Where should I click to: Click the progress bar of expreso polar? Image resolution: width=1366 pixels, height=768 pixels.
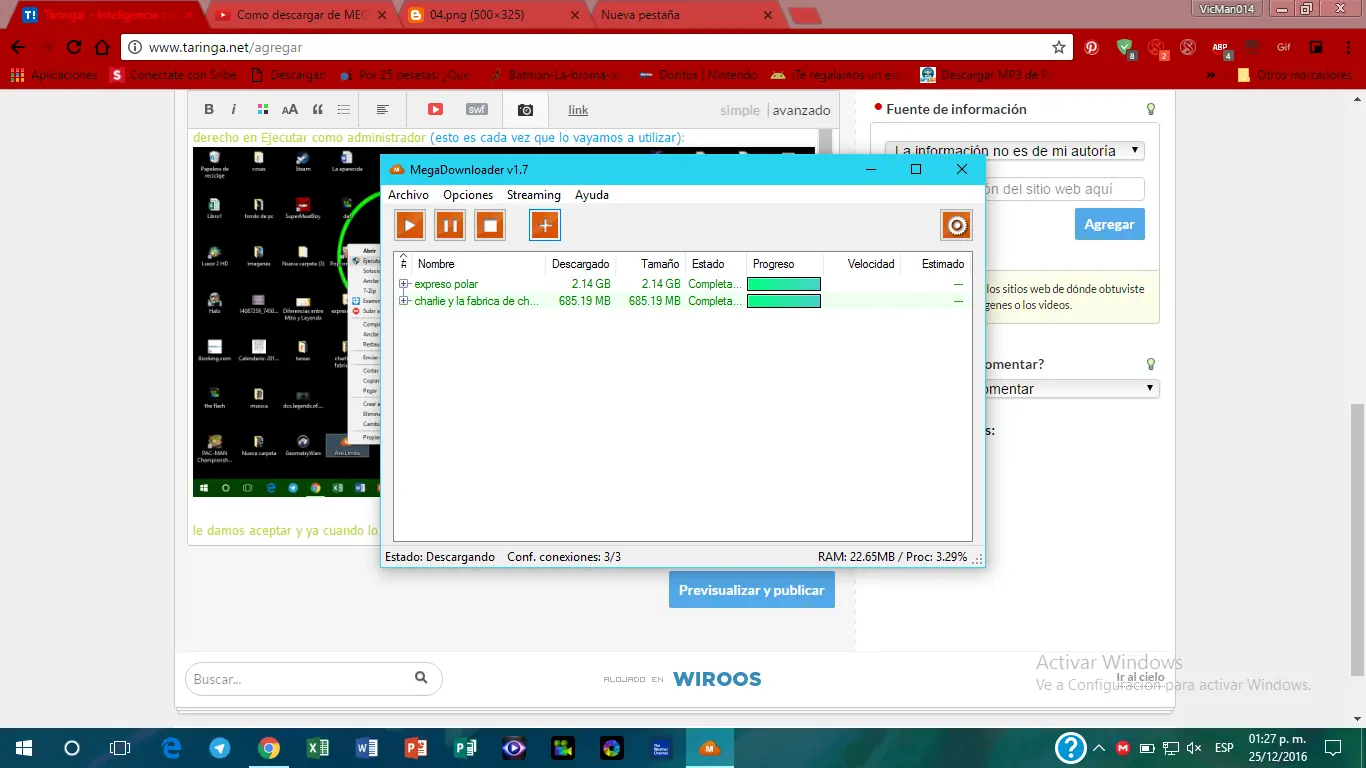[x=784, y=284]
